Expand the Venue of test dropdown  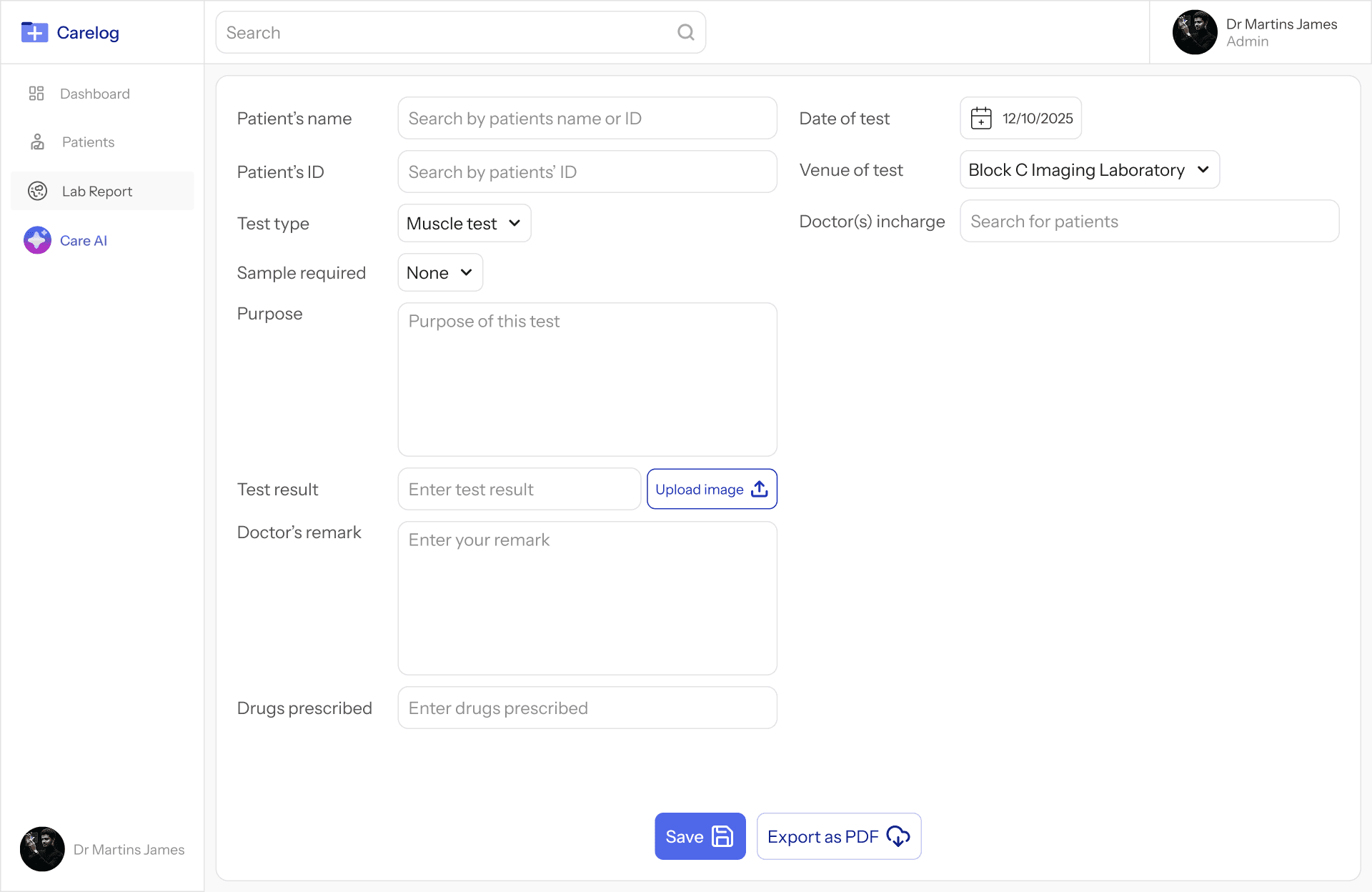pos(1088,169)
